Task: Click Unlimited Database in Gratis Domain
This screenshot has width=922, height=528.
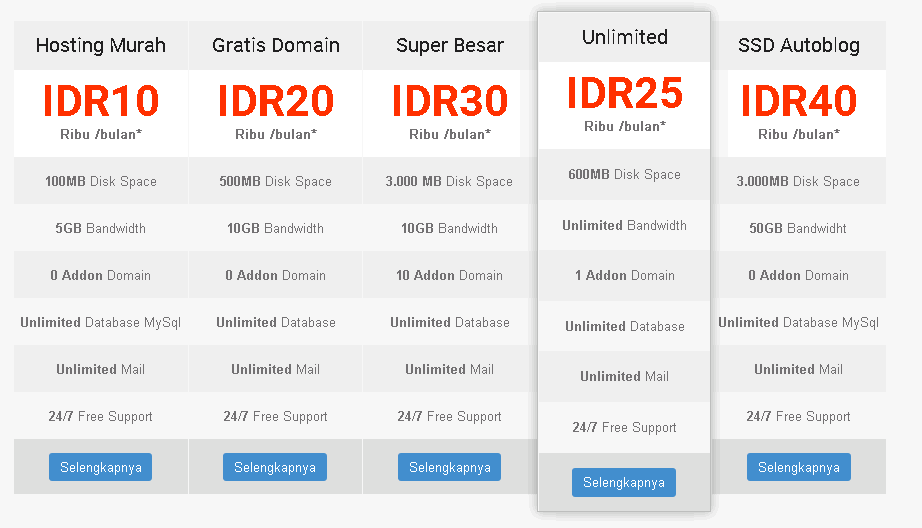Action: [x=276, y=322]
